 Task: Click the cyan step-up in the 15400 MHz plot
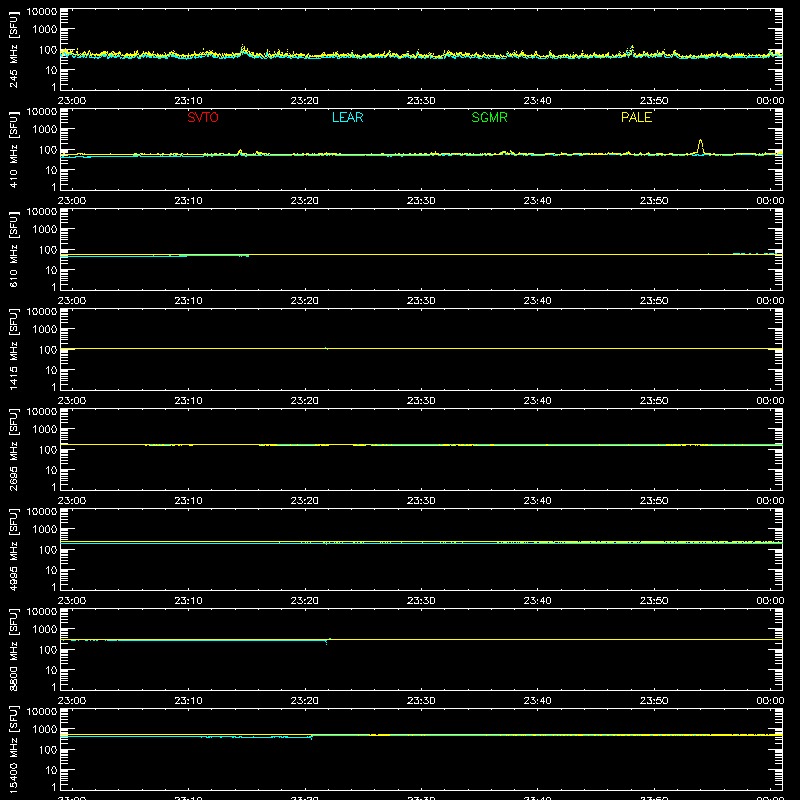[x=312, y=737]
